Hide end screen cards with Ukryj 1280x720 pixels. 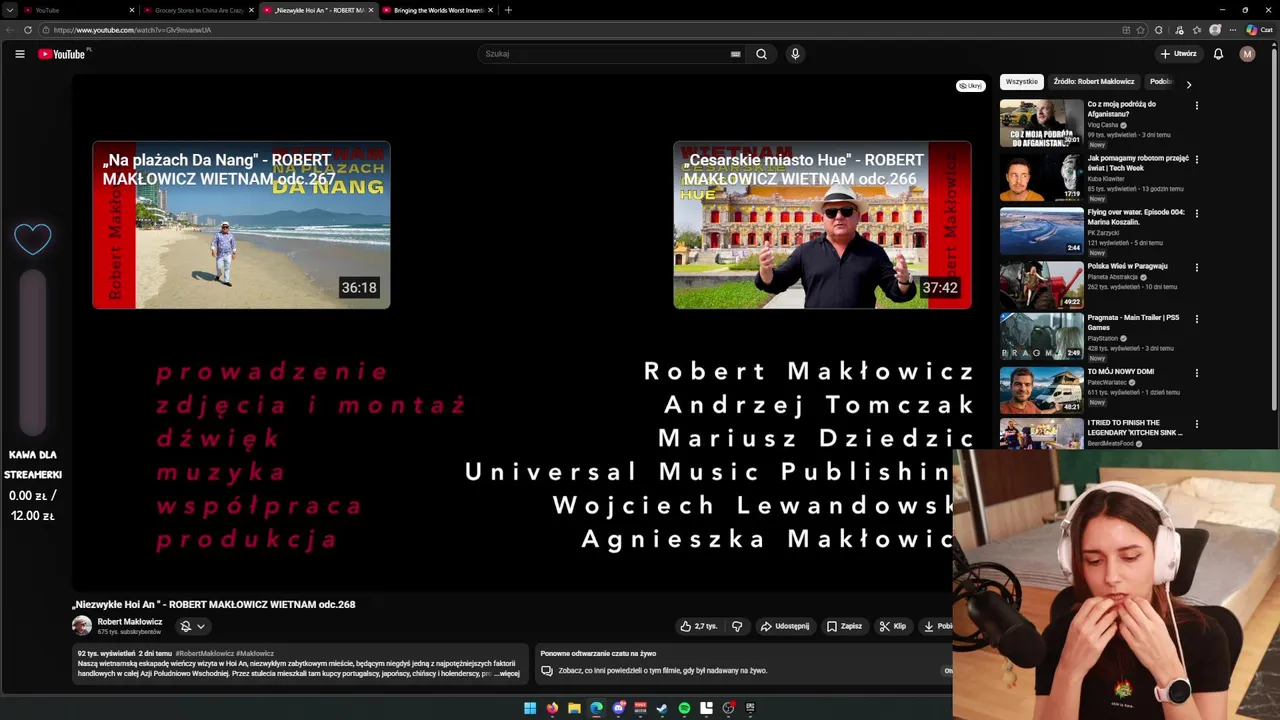point(971,86)
